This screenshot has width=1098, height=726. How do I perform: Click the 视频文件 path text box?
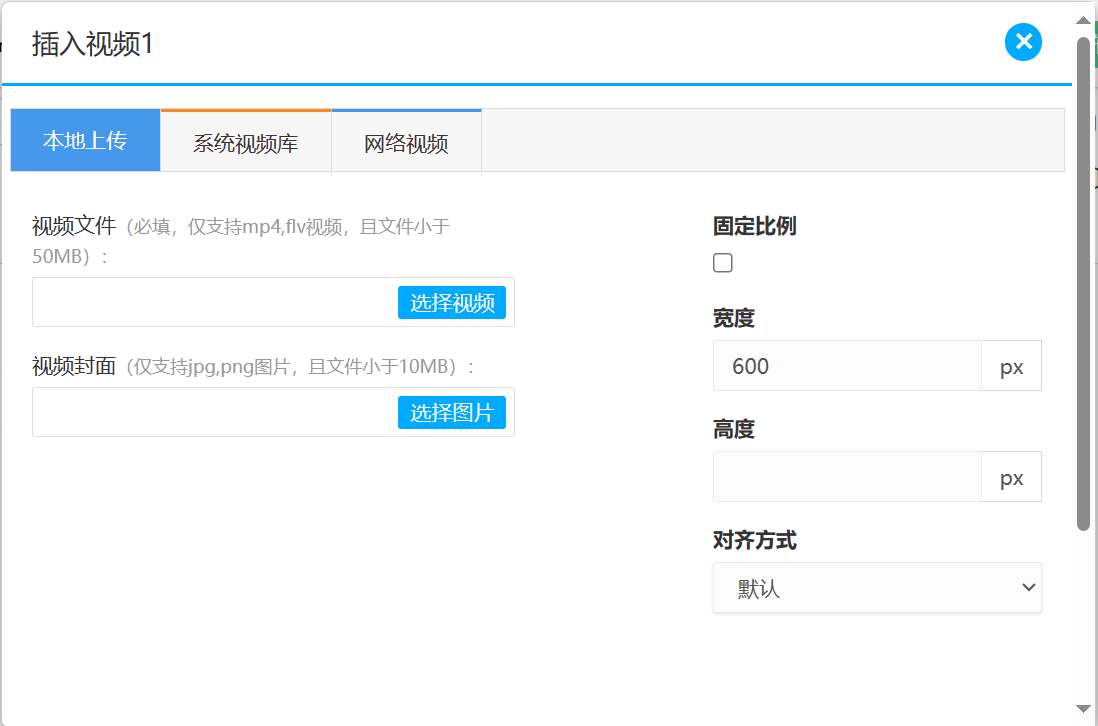[215, 303]
